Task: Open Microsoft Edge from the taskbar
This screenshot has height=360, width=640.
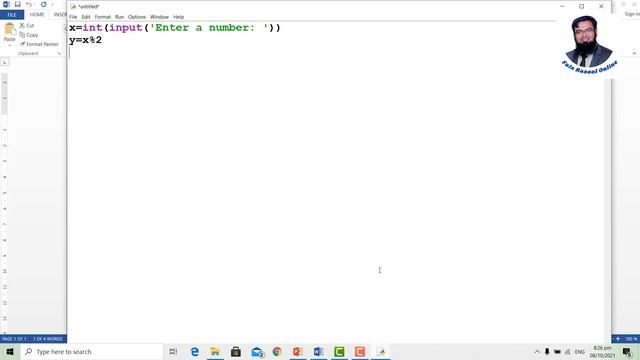Action: click(195, 352)
